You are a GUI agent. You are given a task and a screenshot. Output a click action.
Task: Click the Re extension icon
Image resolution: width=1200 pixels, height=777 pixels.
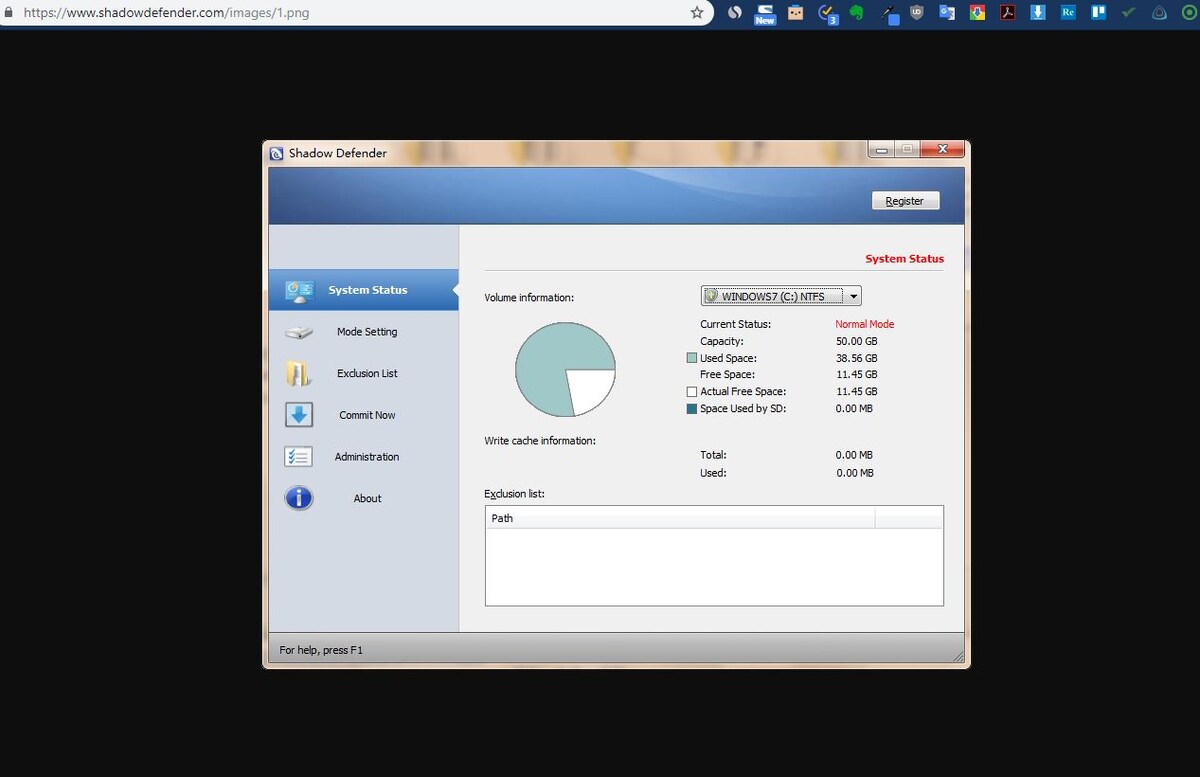[1068, 13]
